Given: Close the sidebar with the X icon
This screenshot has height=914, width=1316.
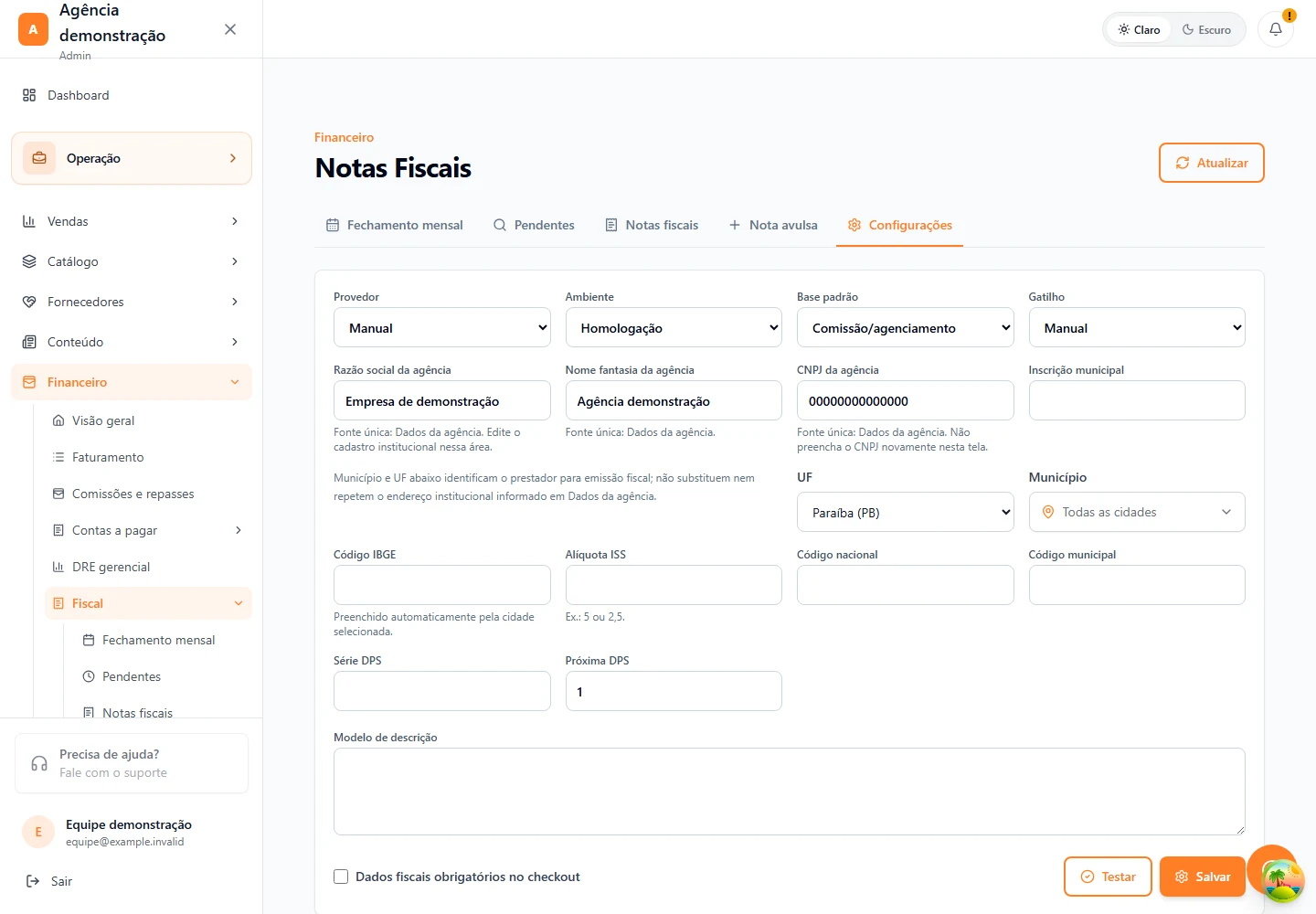Looking at the screenshot, I should point(230,29).
